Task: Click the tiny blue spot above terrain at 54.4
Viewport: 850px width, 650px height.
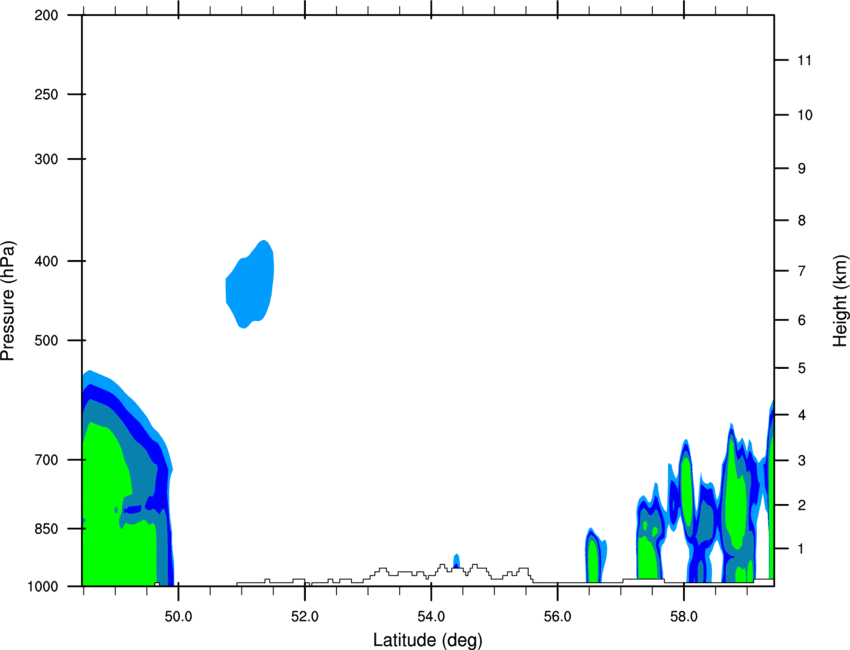Action: coord(456,561)
